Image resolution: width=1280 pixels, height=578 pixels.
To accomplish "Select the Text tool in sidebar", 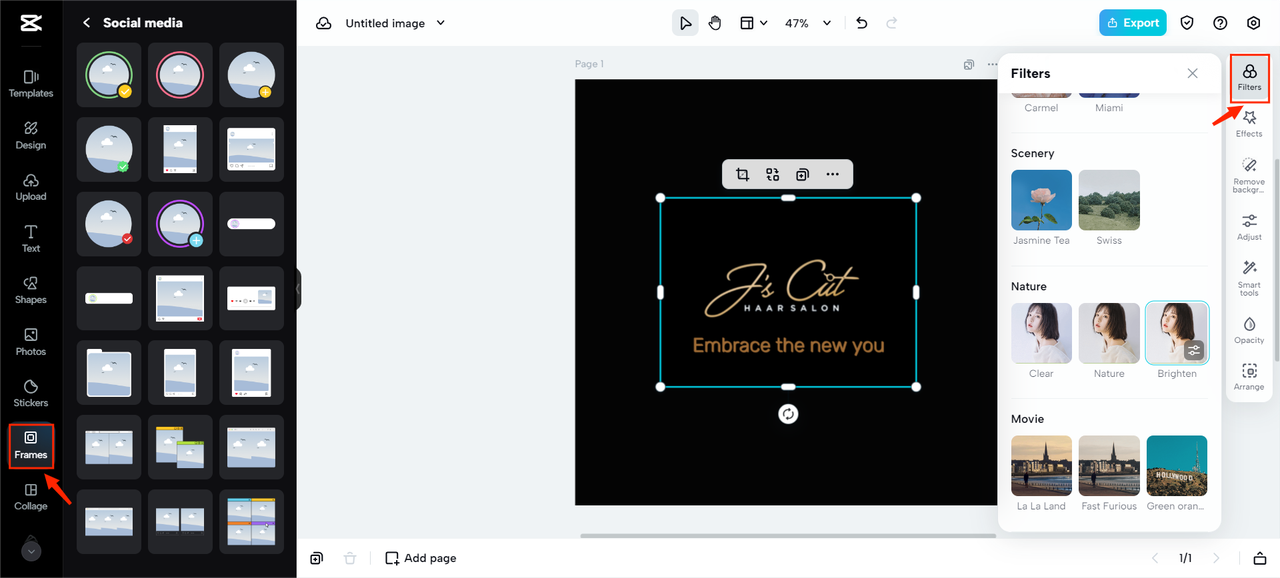I will click(x=31, y=238).
